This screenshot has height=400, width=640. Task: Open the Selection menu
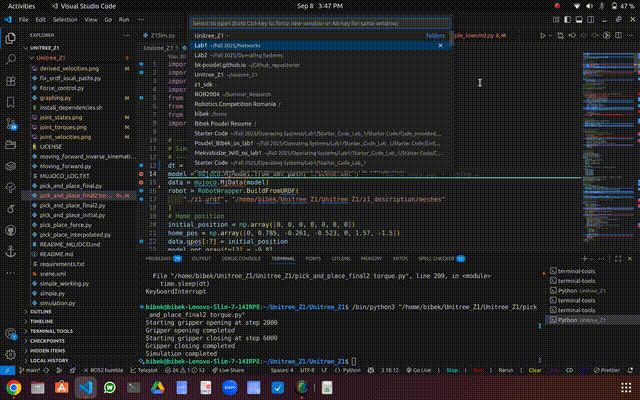click(63, 19)
